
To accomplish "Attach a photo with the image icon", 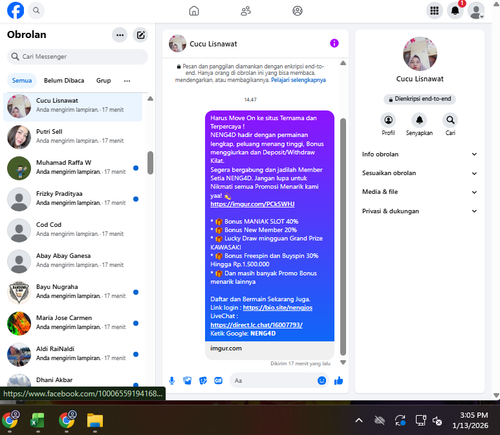I will pyautogui.click(x=187, y=380).
